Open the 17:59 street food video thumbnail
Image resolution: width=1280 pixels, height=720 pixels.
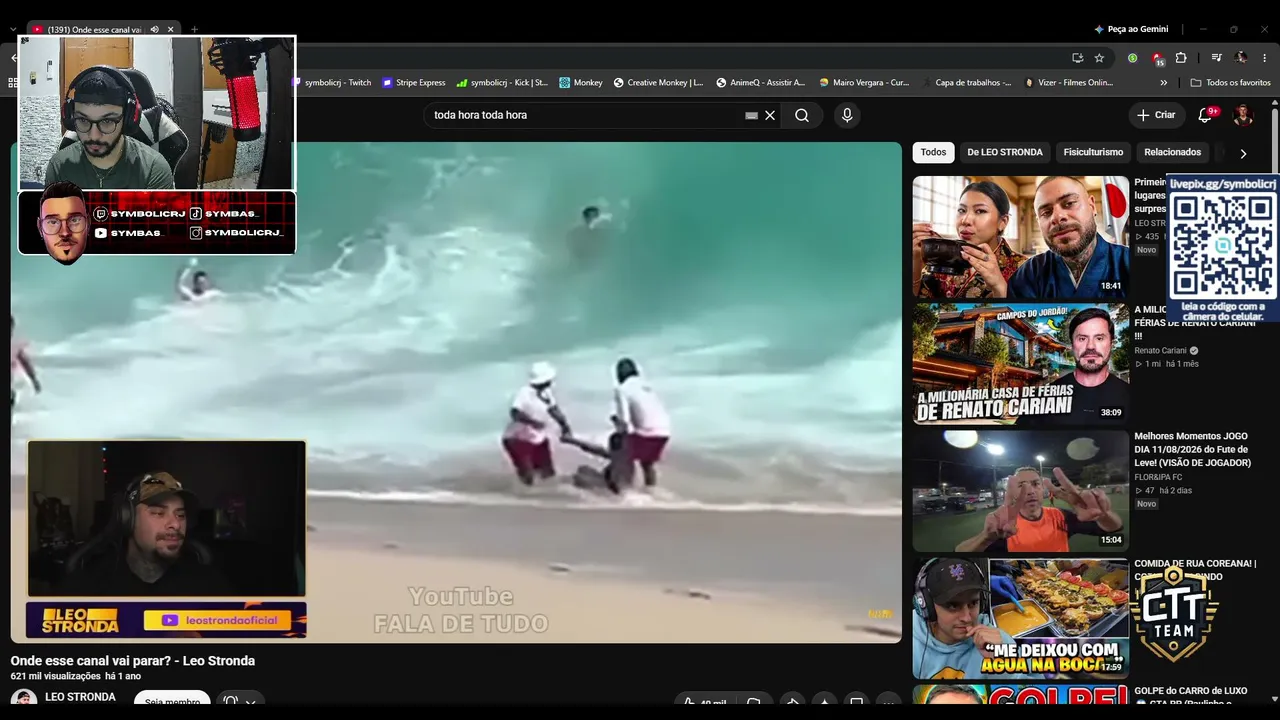(1020, 618)
